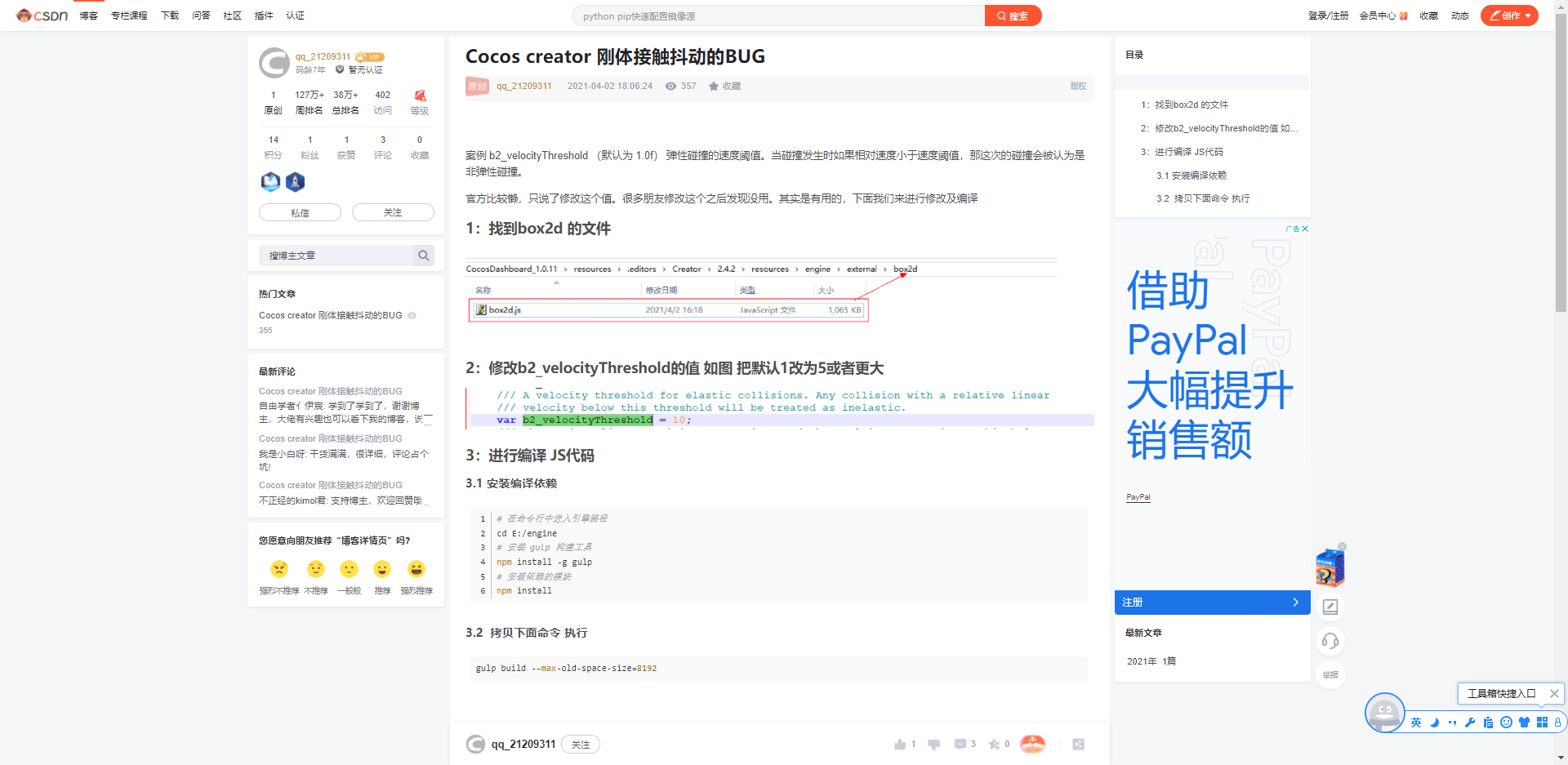Image resolution: width=1568 pixels, height=765 pixels.
Task: Click the 搜博主文章 search input
Action: [x=337, y=256]
